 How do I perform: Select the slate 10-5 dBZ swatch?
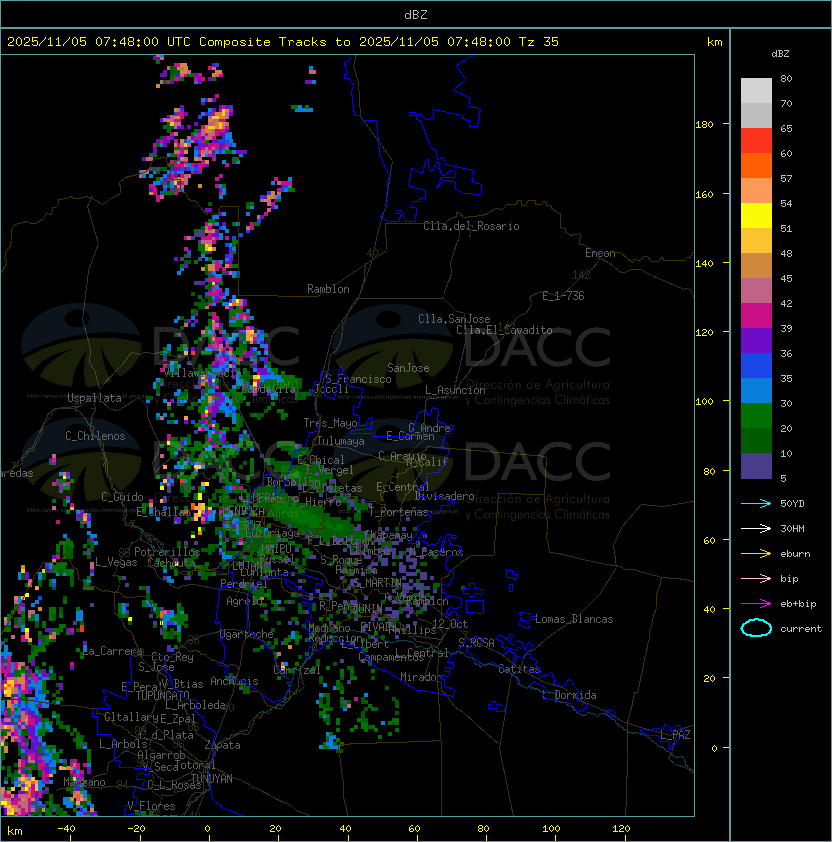tap(756, 466)
